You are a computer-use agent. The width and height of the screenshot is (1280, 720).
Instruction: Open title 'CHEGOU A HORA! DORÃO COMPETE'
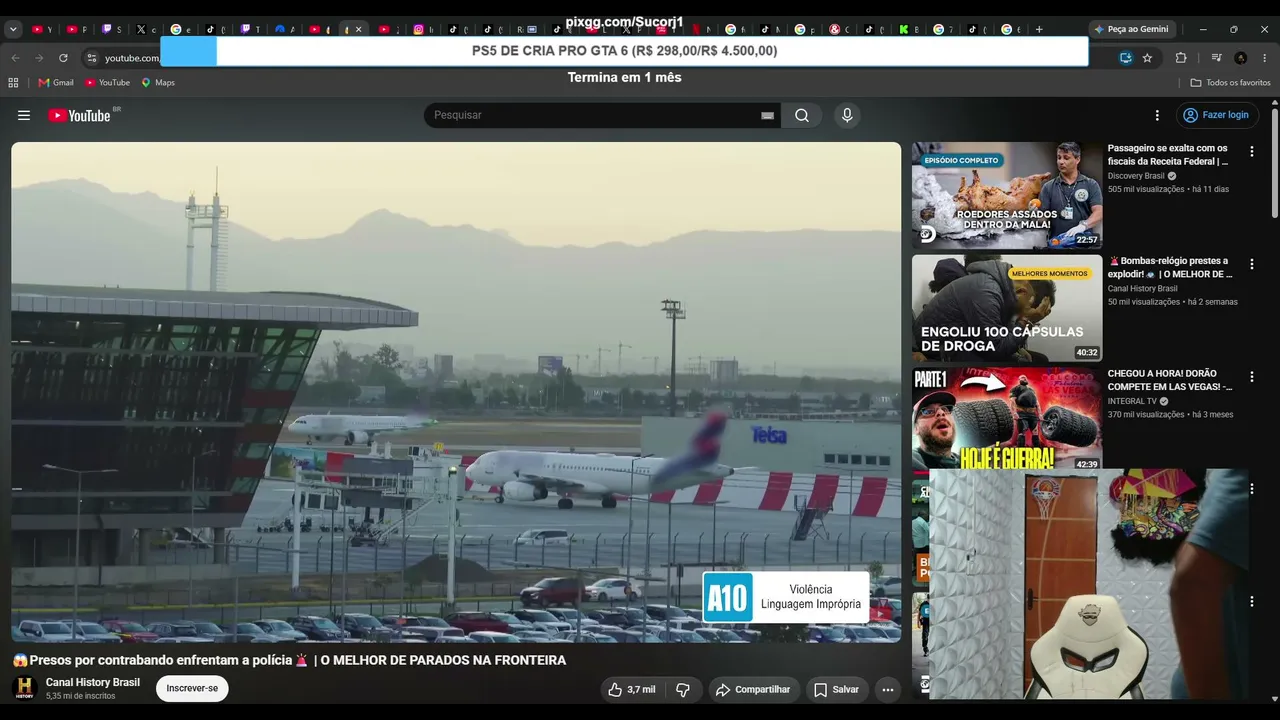pos(1170,380)
